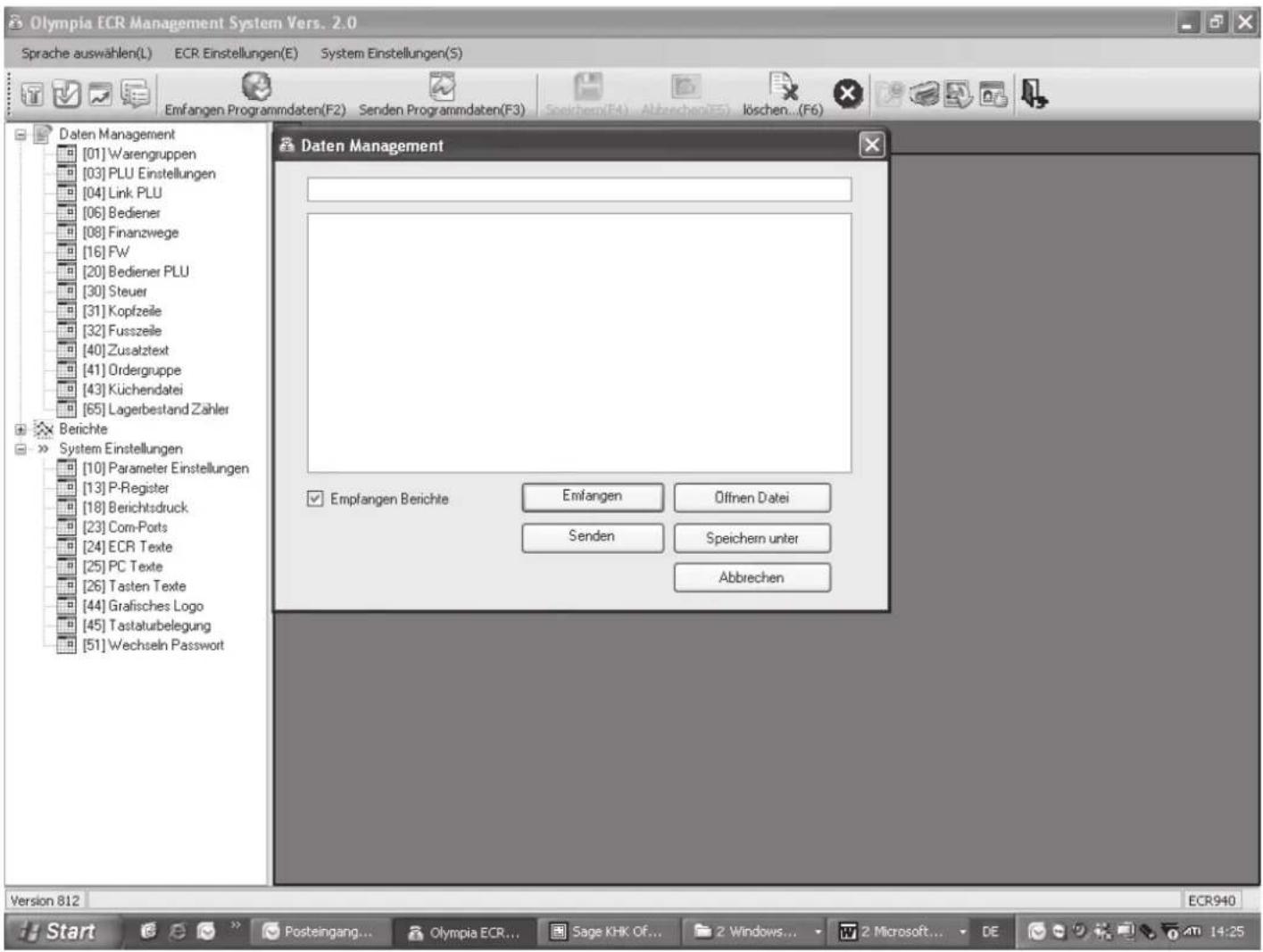This screenshot has height=952, width=1263.
Task: Select [06] Bediener in the tree
Action: tap(121, 213)
